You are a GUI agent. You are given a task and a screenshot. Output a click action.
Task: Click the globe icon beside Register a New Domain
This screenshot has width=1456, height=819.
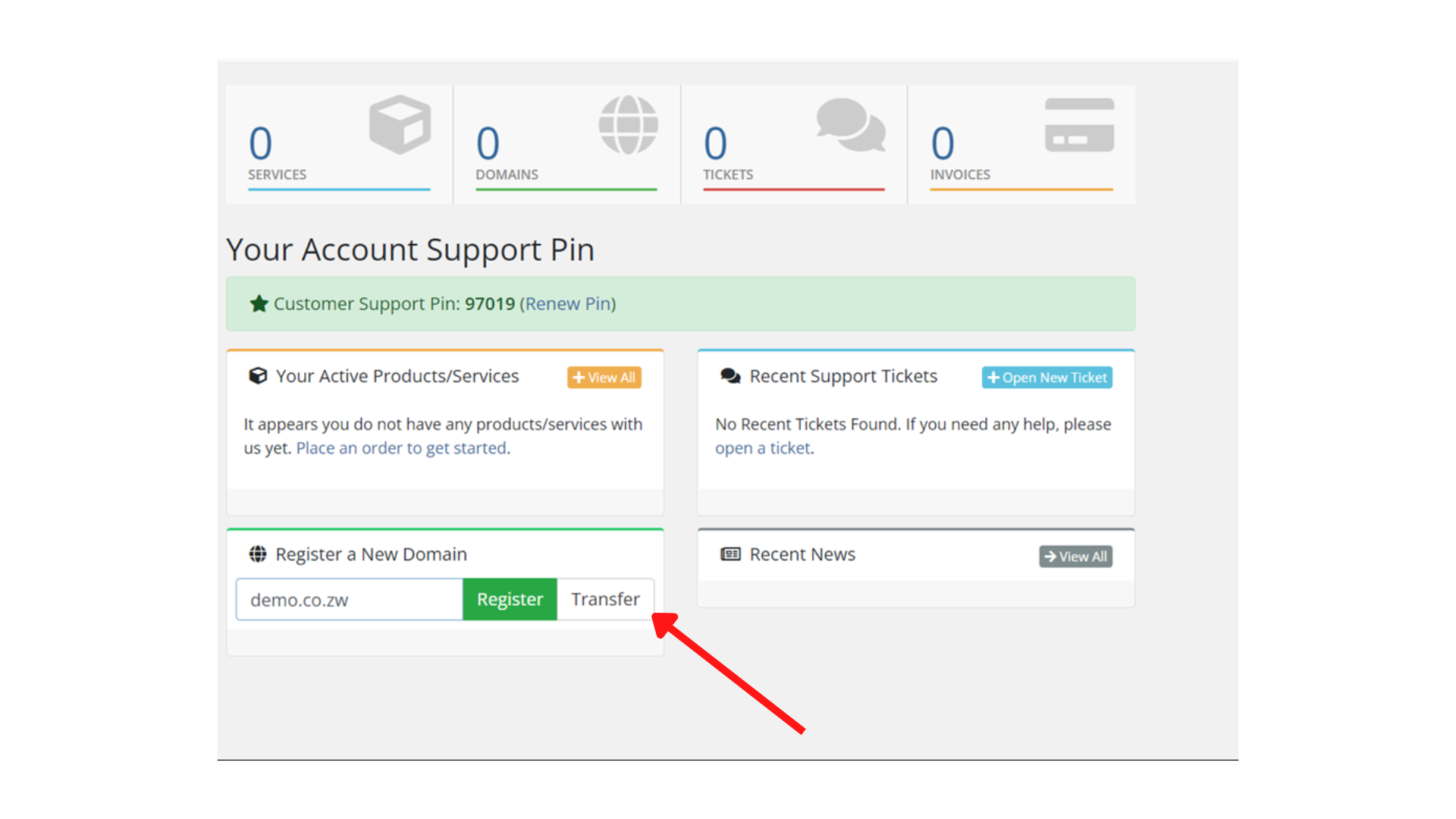tap(258, 554)
